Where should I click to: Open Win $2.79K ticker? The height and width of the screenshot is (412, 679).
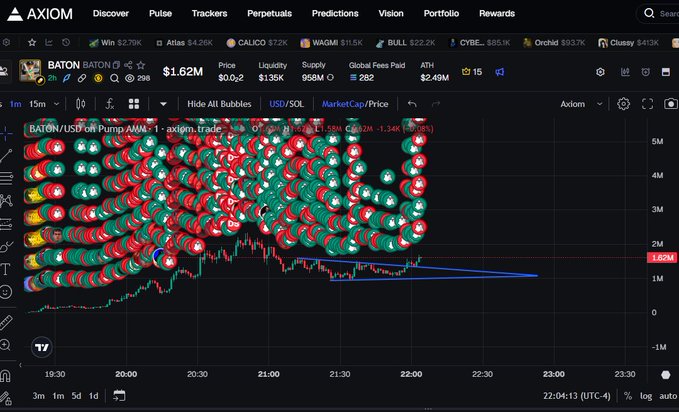(x=115, y=42)
